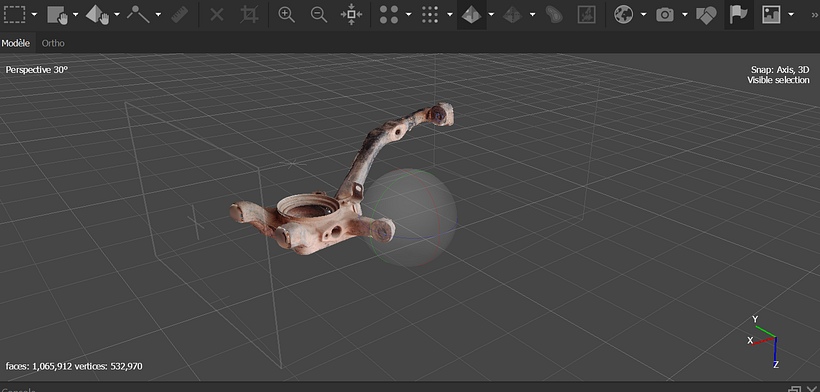The image size is (820, 392).
Task: Select the Rectangle Selection tool
Action: coord(14,15)
